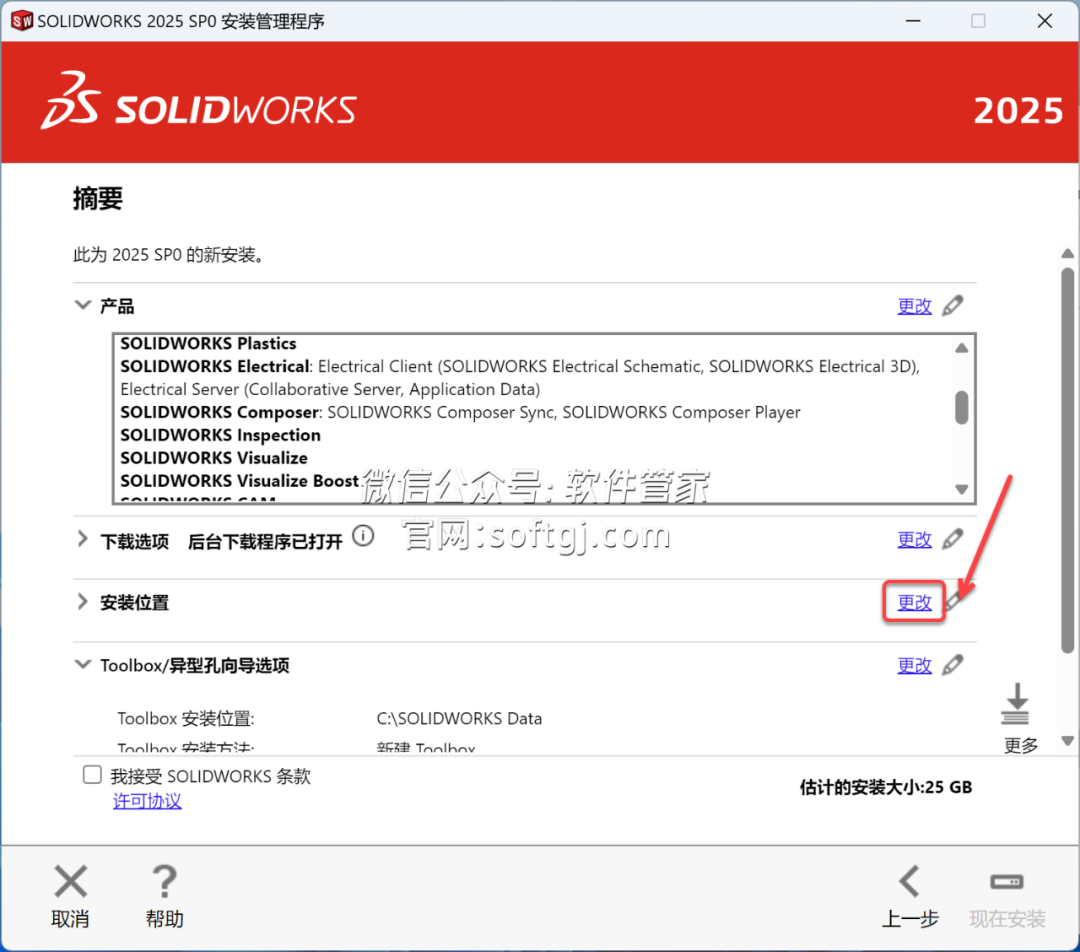Click 此为 2025 SP0 的新安装 text
The height and width of the screenshot is (952, 1080).
click(x=168, y=255)
